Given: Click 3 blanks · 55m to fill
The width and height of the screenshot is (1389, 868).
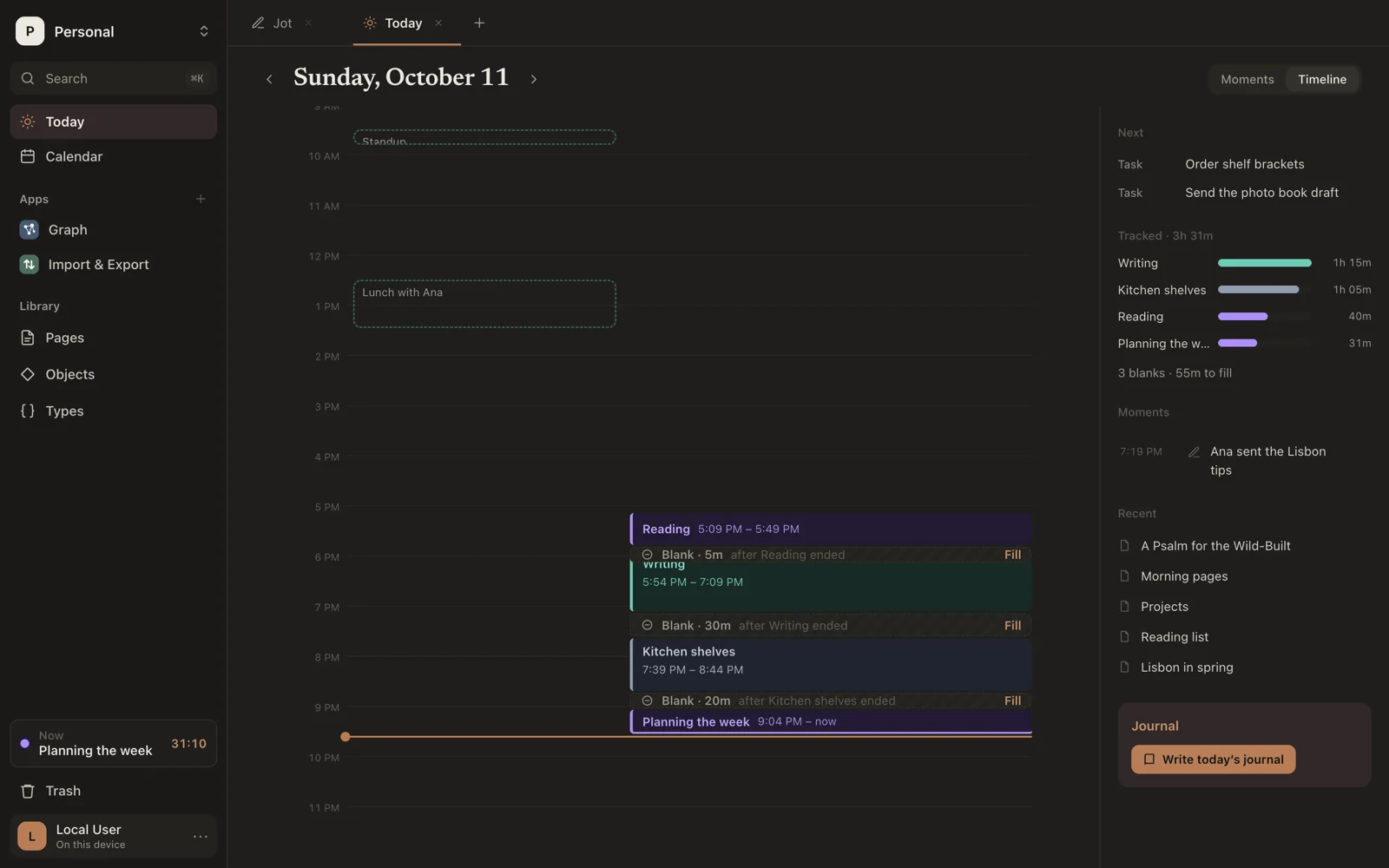Looking at the screenshot, I should pyautogui.click(x=1175, y=373).
